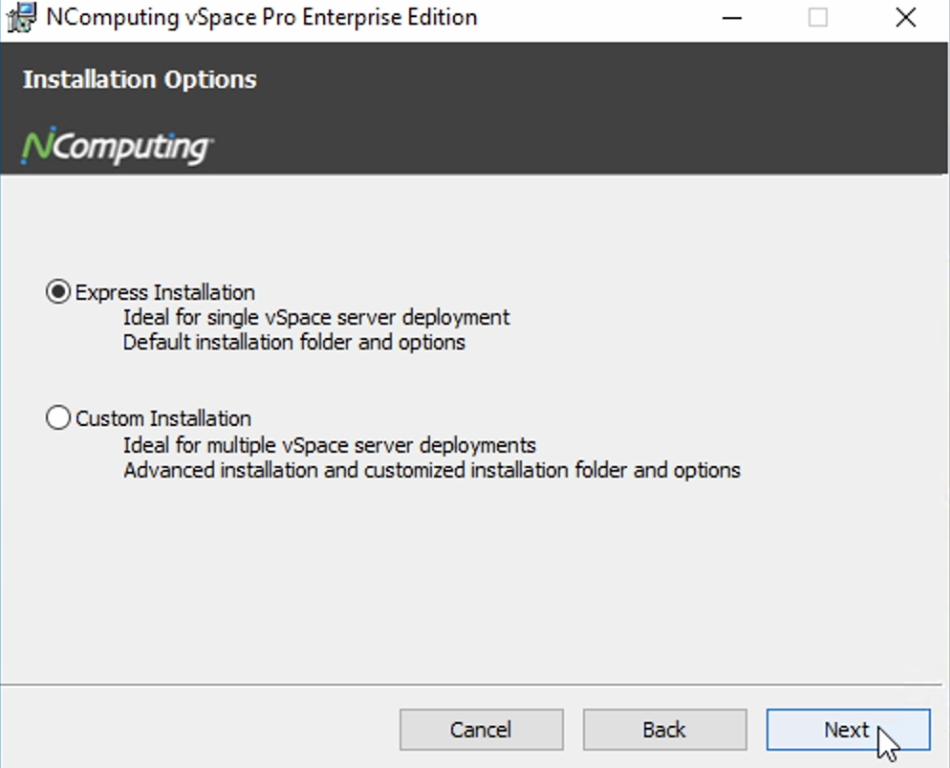Click the Express Installation label text
The height and width of the screenshot is (768, 950).
(165, 293)
